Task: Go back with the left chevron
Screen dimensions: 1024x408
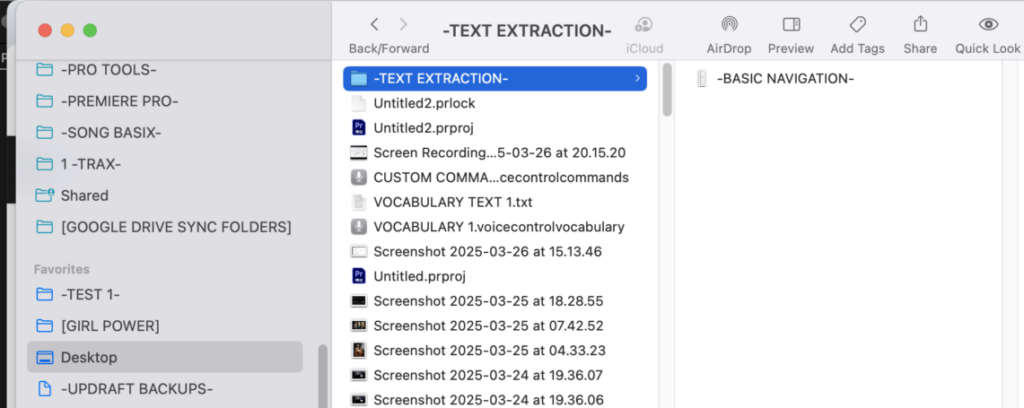Action: pos(374,25)
